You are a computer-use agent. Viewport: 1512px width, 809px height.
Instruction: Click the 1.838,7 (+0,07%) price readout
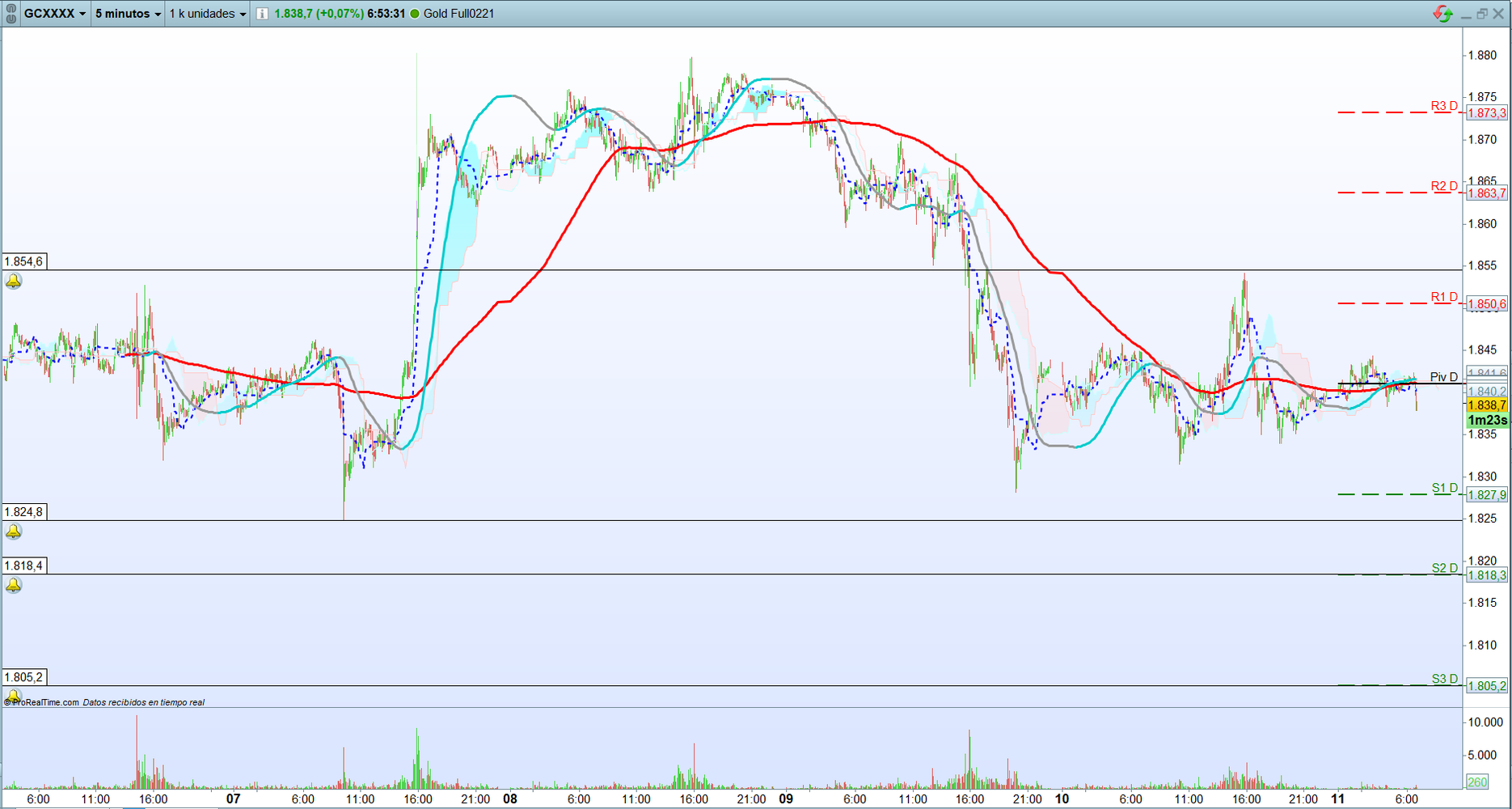coord(319,14)
